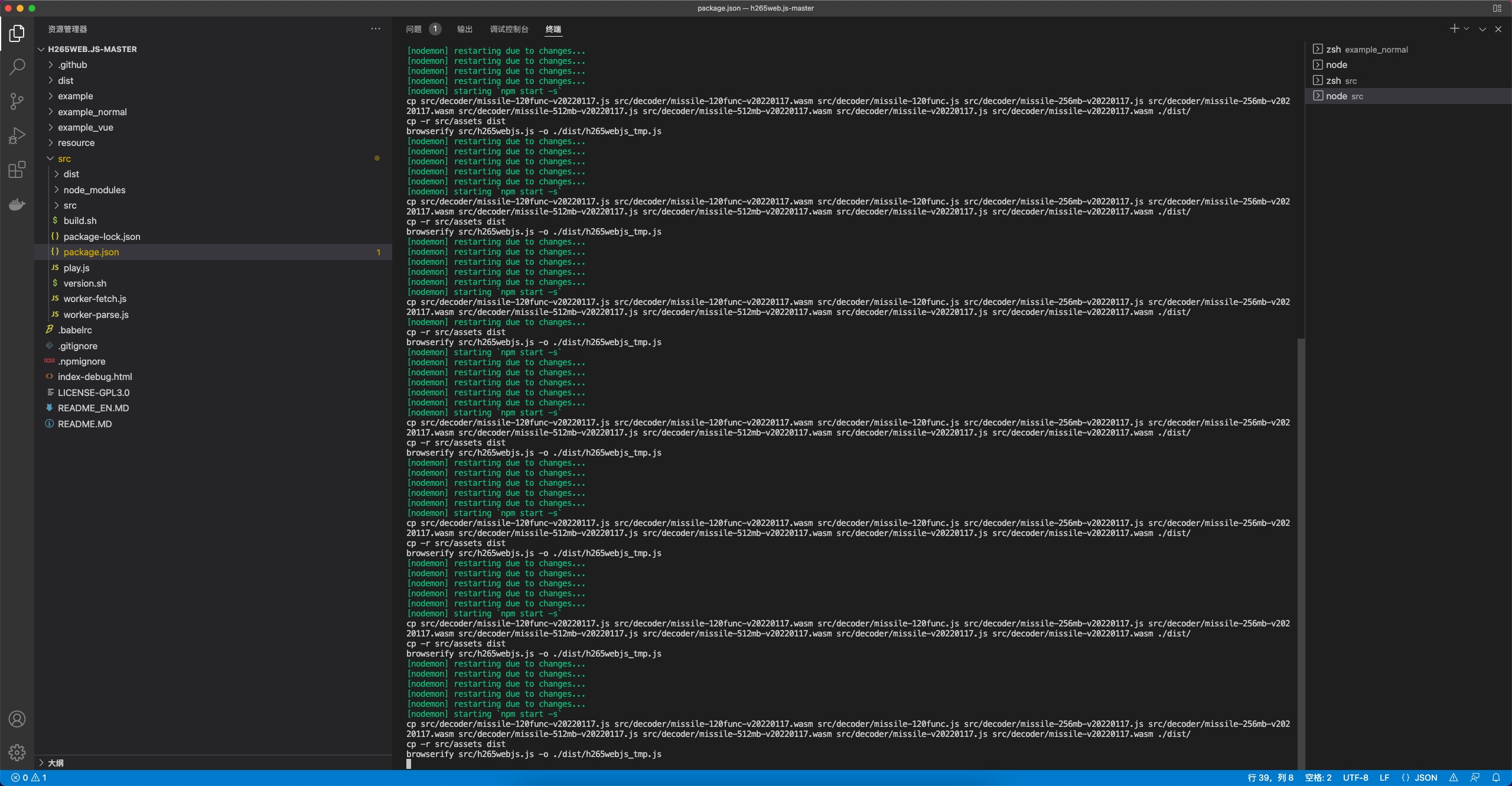Open the Search panel
The height and width of the screenshot is (786, 1512).
click(17, 67)
